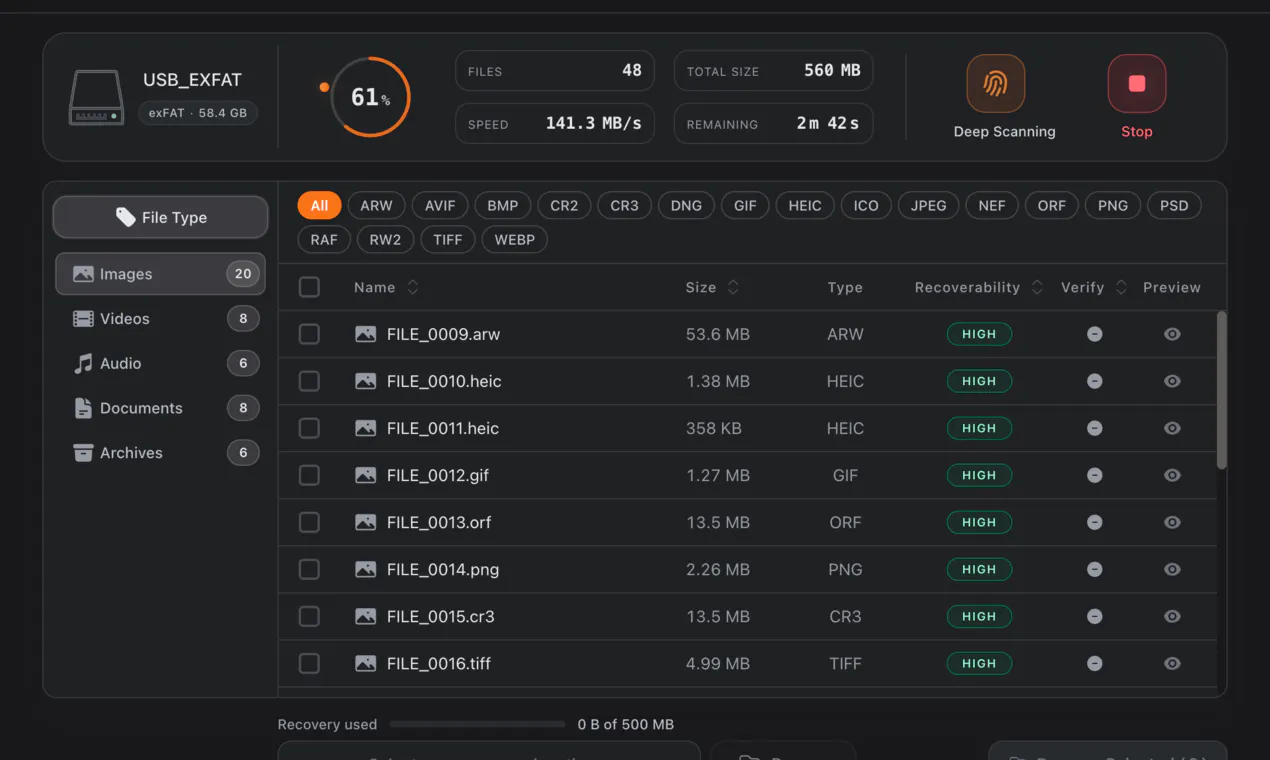The image size is (1270, 760).
Task: Enable the checkbox for FILE_0016.tiff
Action: [x=309, y=663]
